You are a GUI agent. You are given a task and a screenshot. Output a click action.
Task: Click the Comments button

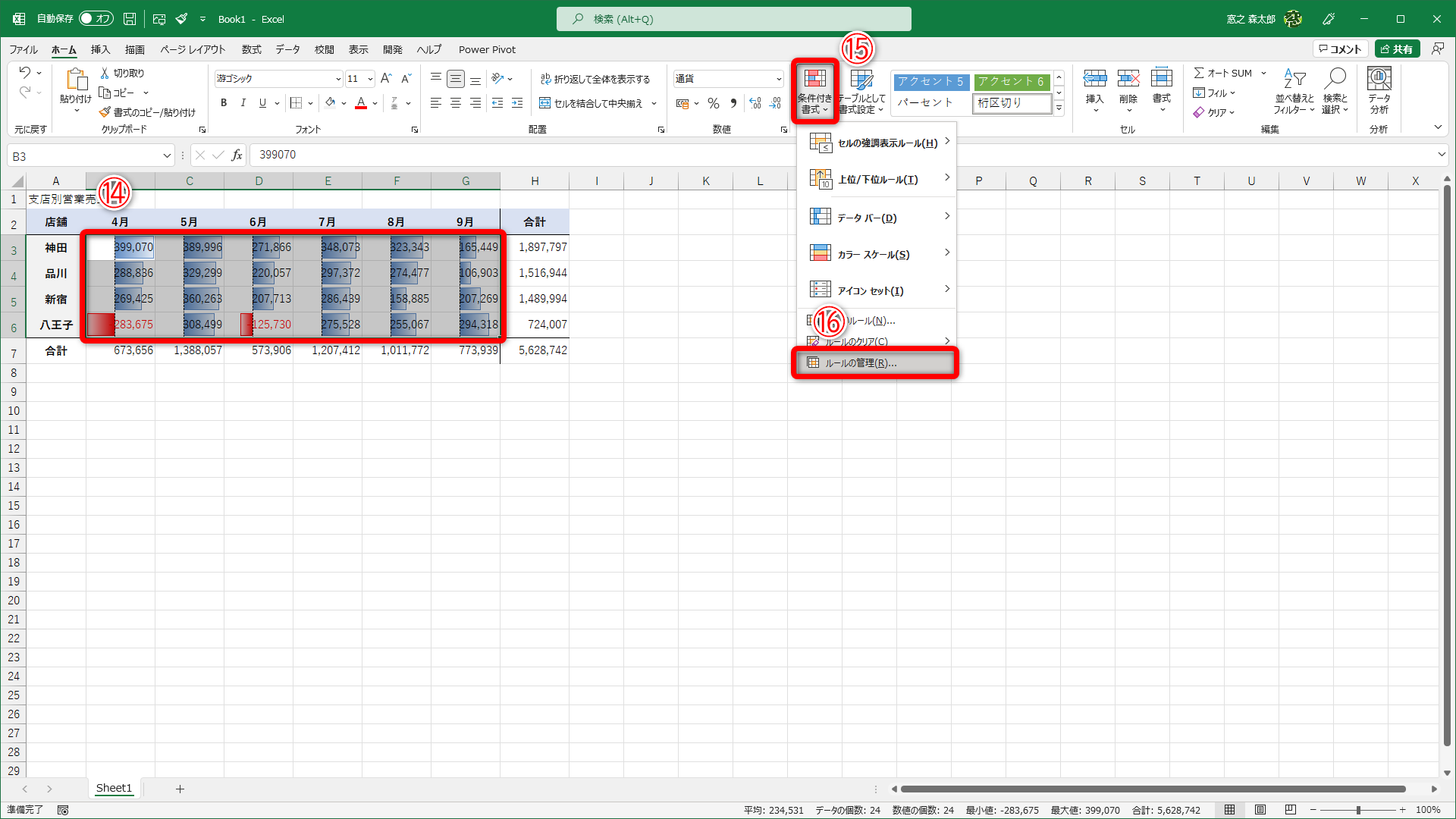pos(1341,49)
